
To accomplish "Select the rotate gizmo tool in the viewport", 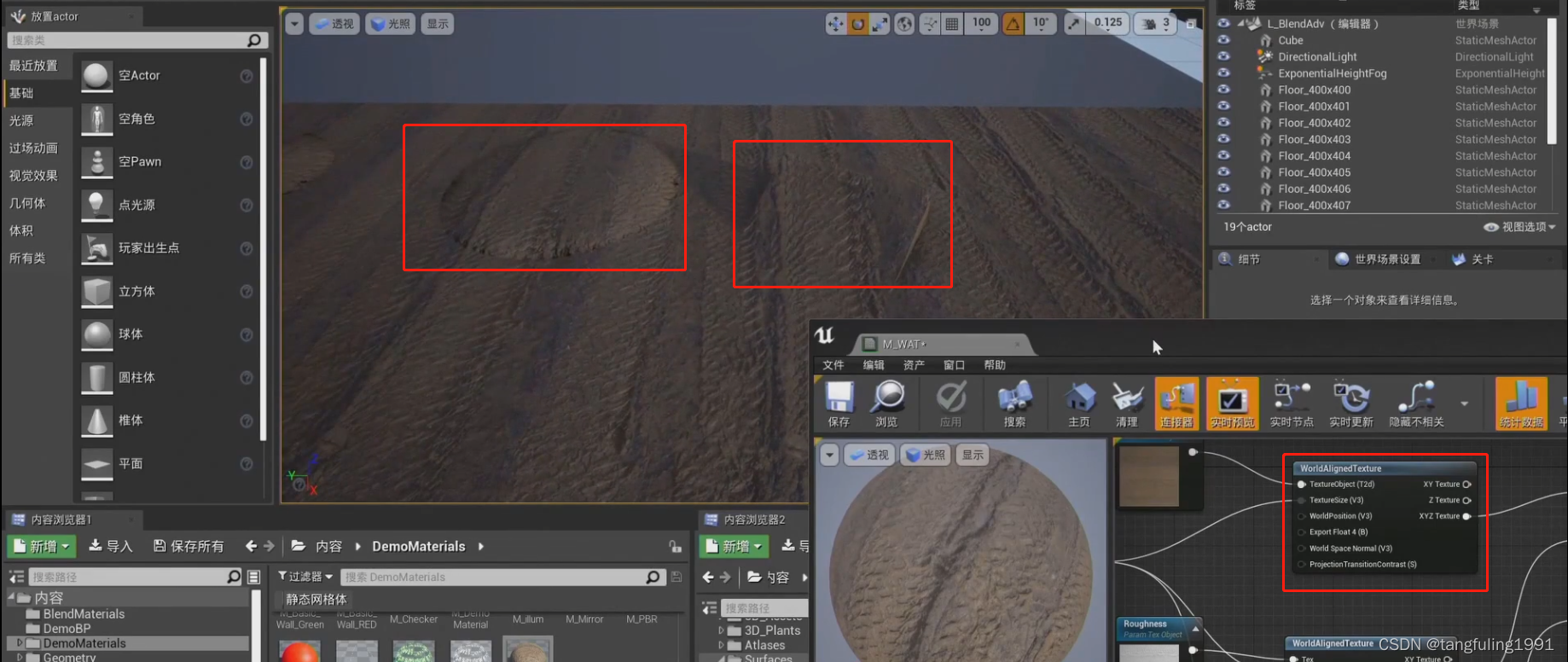I will point(857,24).
